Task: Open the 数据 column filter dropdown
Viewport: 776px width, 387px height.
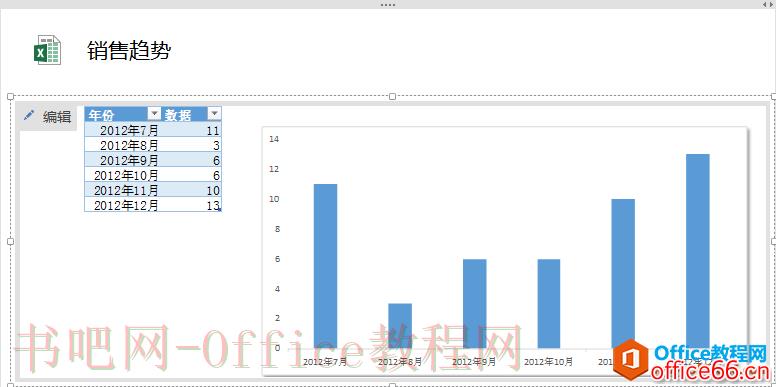Action: (214, 114)
